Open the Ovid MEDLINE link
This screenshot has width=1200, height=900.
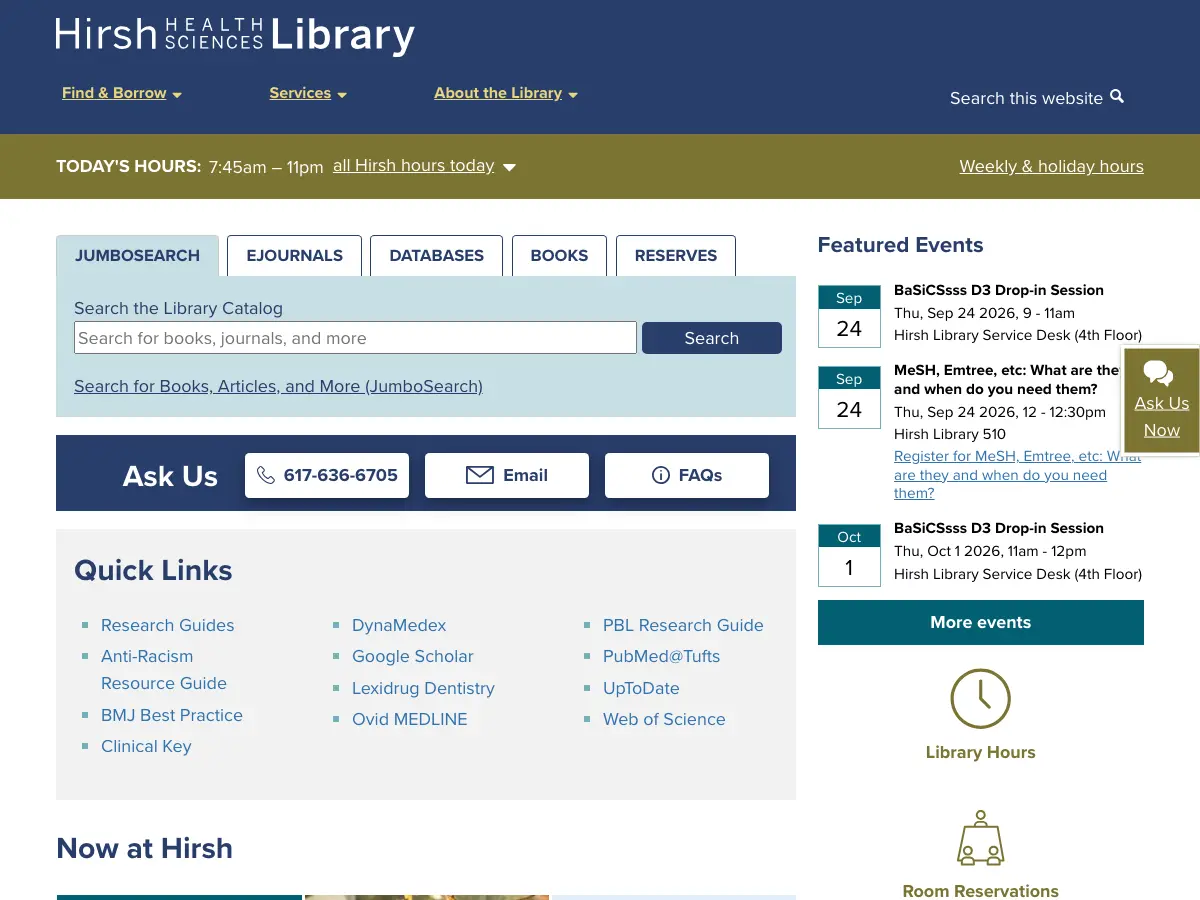410,719
